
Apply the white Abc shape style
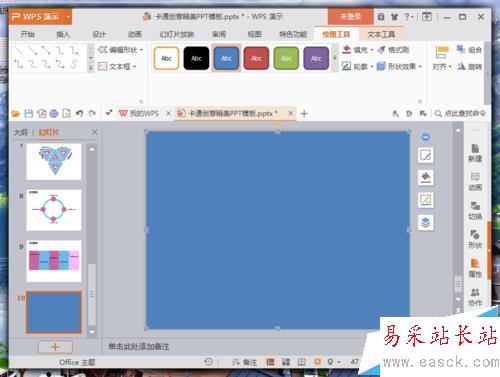click(167, 58)
